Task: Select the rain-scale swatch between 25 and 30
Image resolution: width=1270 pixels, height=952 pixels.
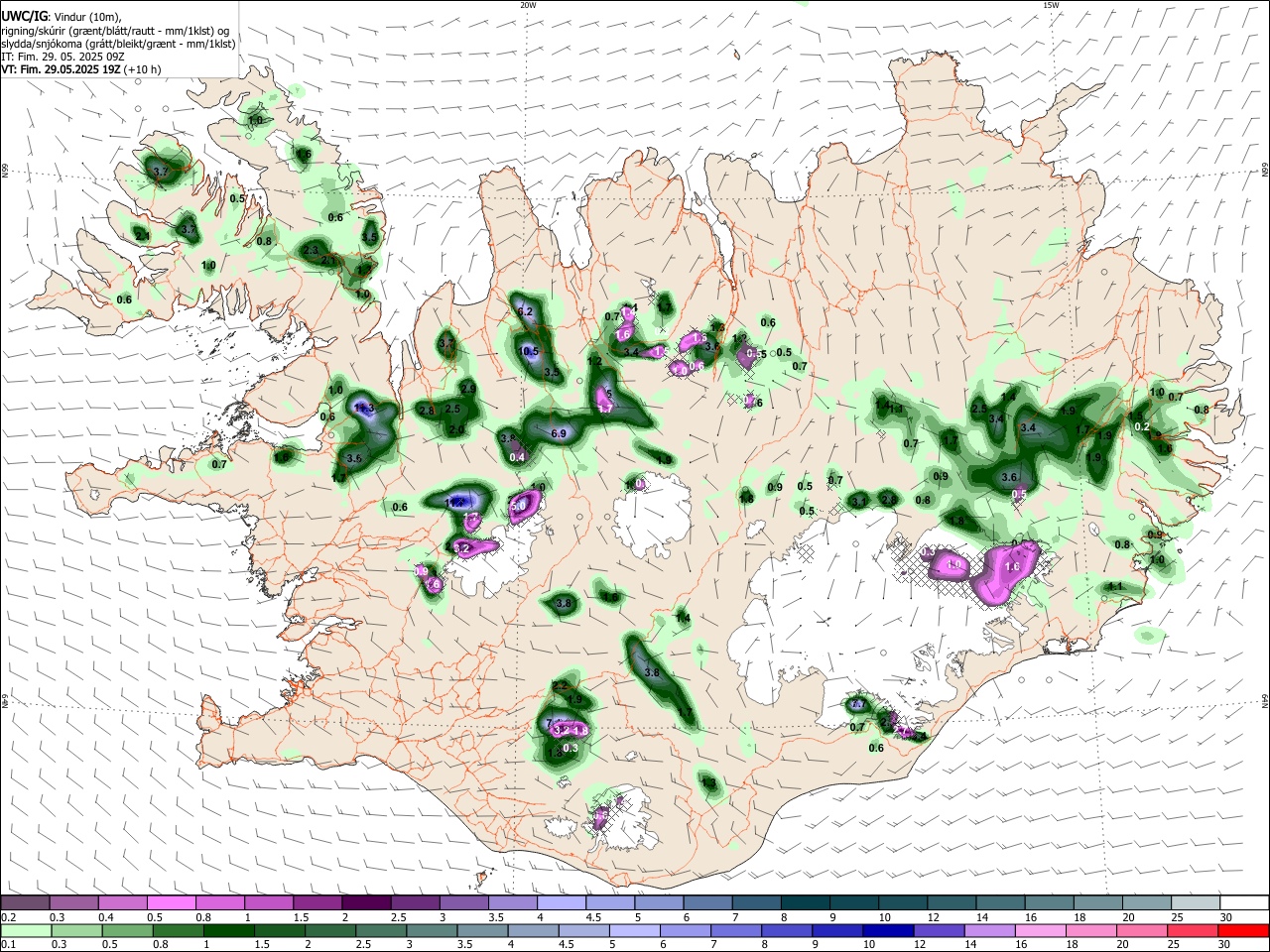Action: tap(1193, 930)
